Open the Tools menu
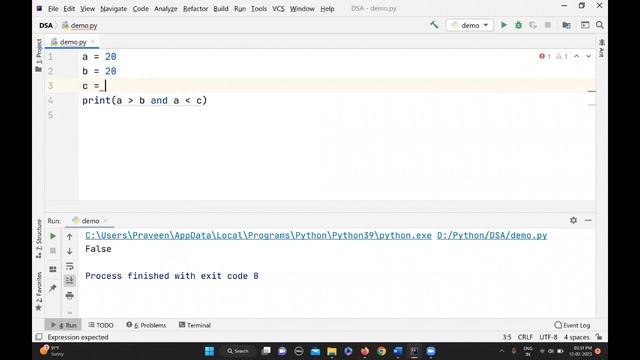 259,9
